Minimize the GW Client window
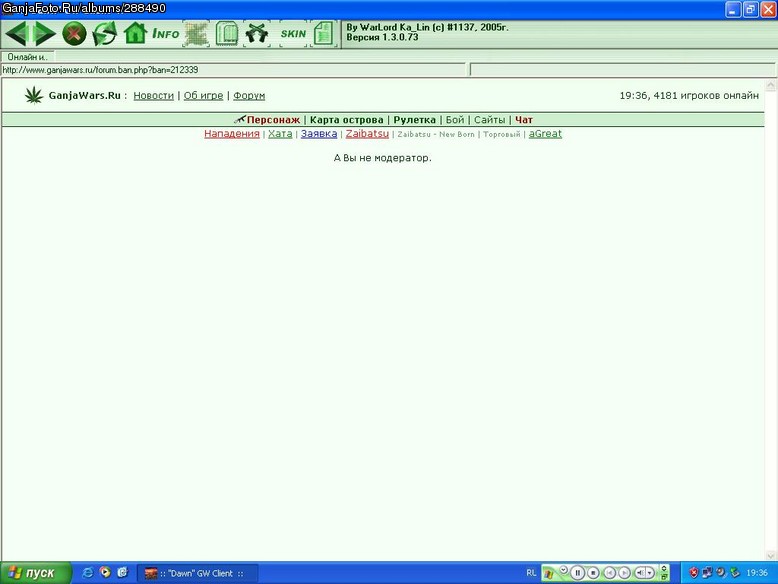Image resolution: width=778 pixels, height=584 pixels. (x=733, y=9)
